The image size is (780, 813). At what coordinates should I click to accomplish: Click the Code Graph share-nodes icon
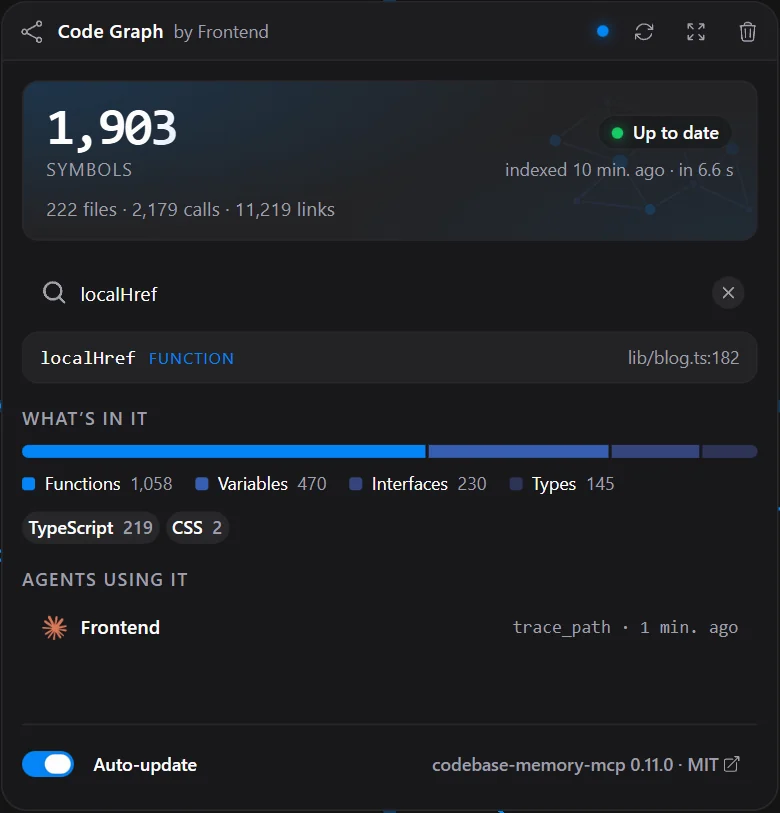pos(32,32)
